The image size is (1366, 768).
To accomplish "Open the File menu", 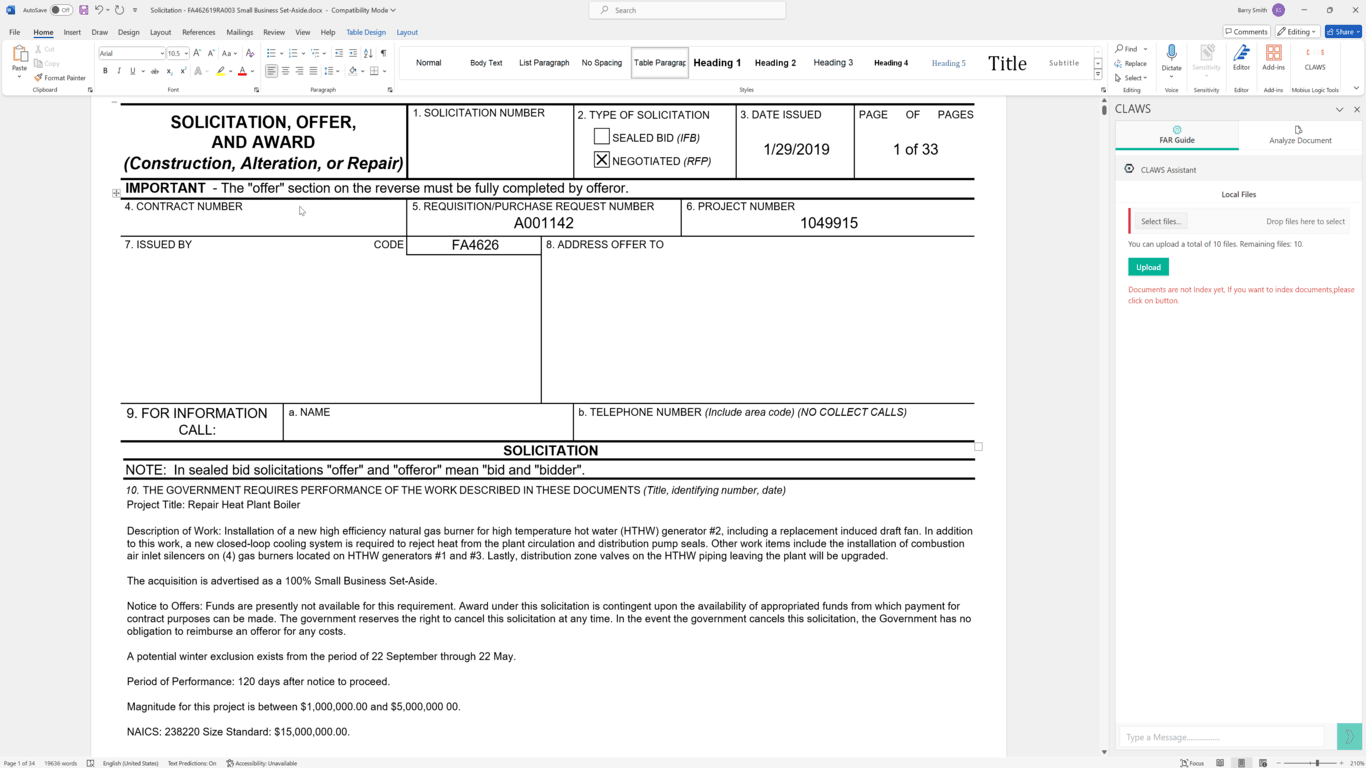I will coord(15,32).
